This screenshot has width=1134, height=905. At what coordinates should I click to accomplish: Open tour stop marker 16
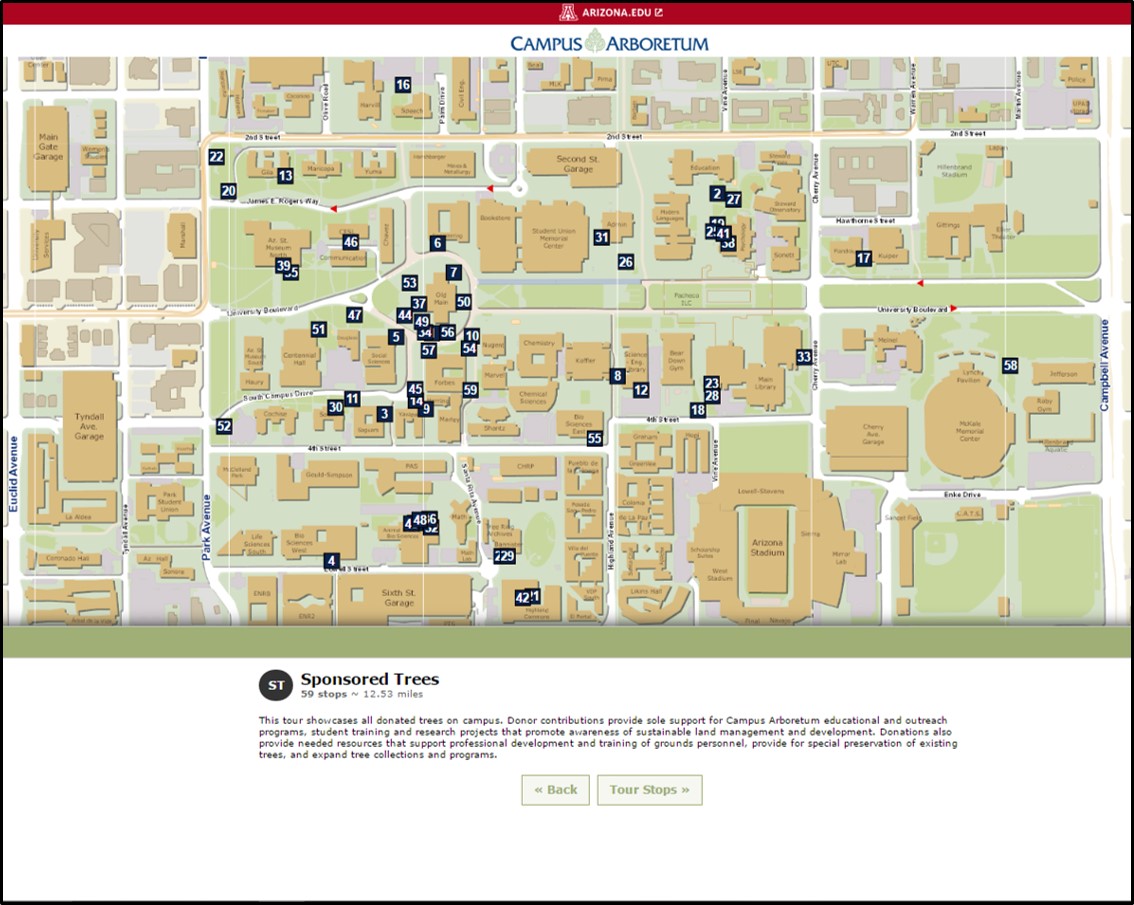tap(403, 85)
